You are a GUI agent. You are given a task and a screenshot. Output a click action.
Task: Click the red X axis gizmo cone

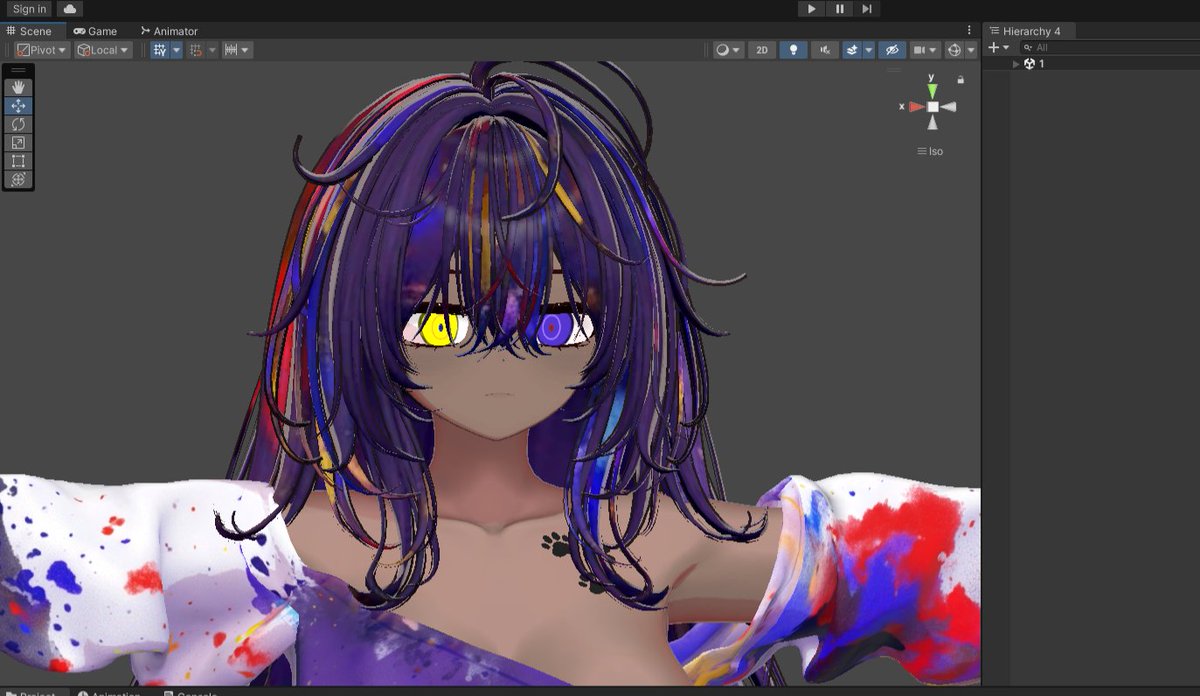click(916, 107)
